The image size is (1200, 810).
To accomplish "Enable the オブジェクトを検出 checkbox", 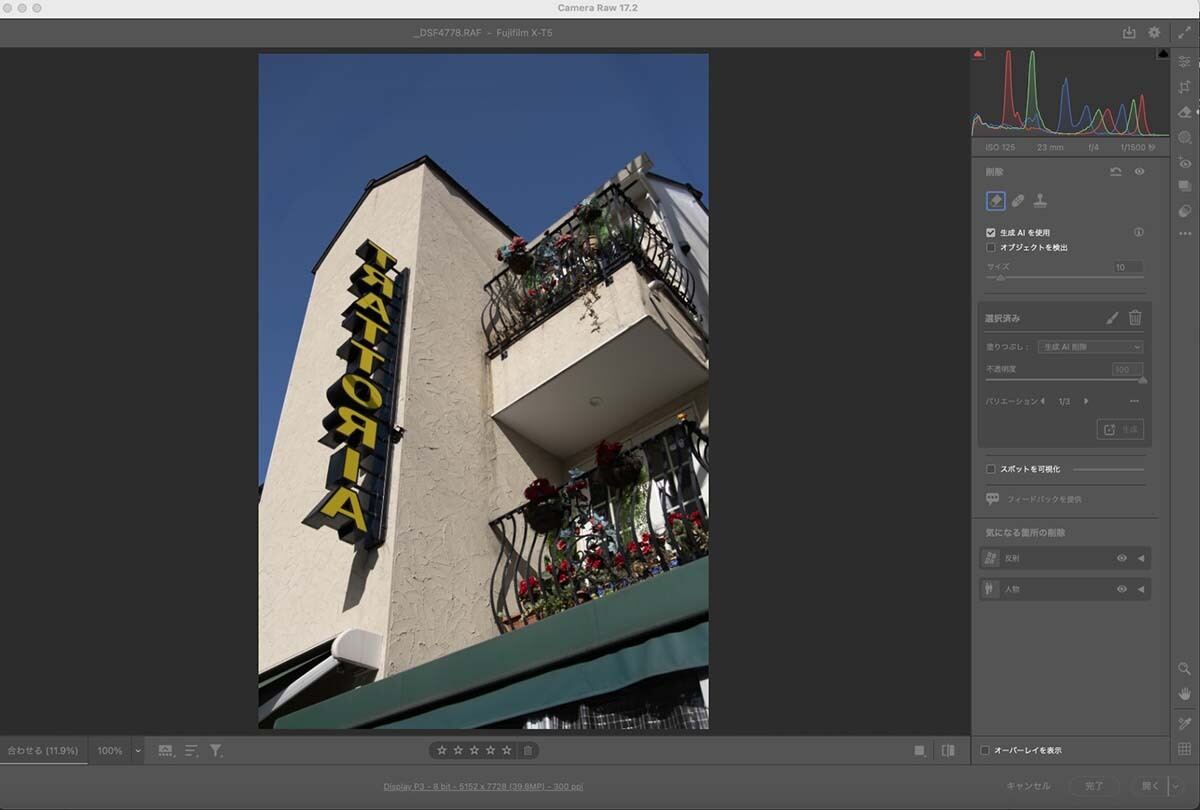I will point(991,247).
